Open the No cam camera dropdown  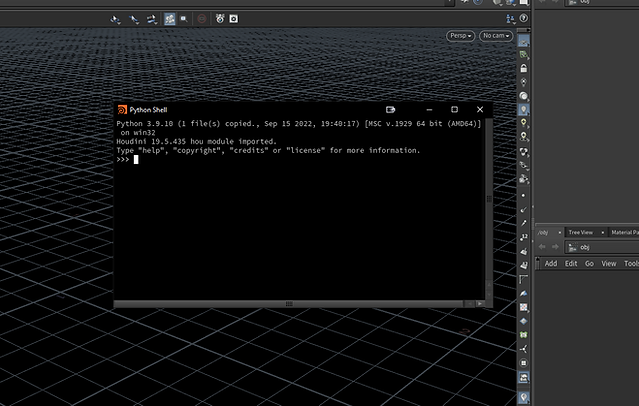(x=496, y=36)
